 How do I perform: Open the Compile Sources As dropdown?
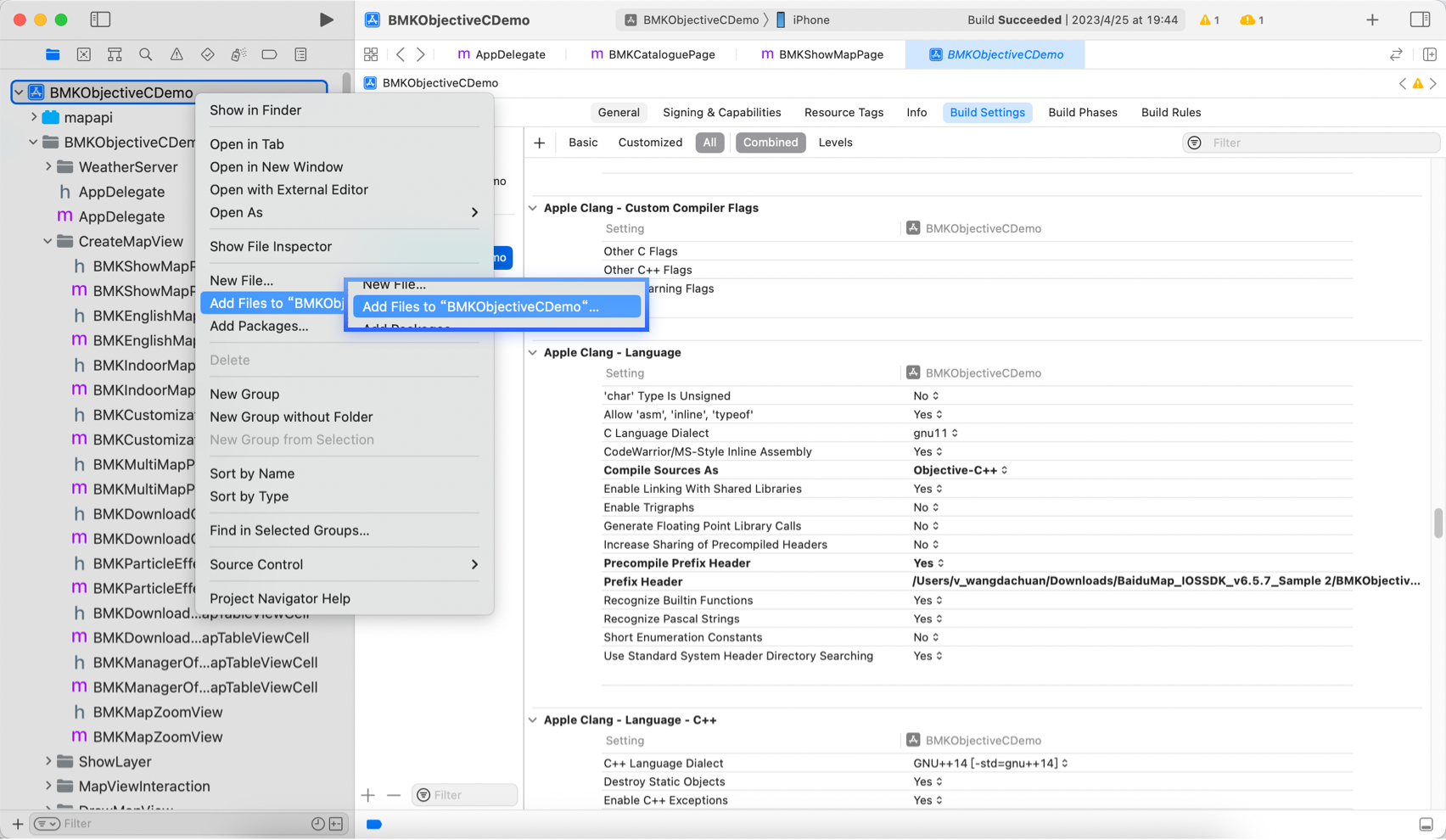960,470
